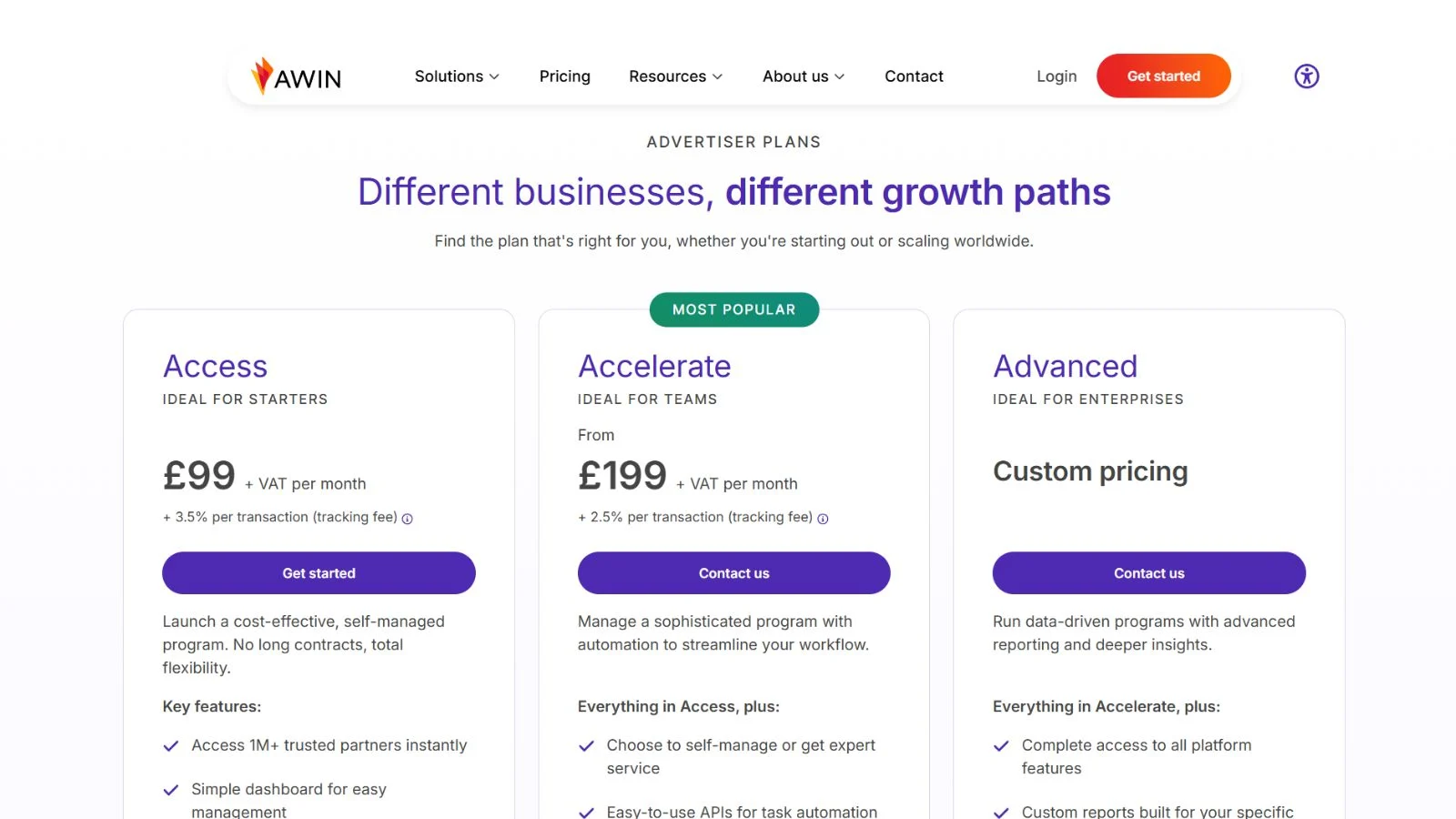Image resolution: width=1456 pixels, height=819 pixels.
Task: Open the Contact page from the navbar
Action: click(x=914, y=76)
